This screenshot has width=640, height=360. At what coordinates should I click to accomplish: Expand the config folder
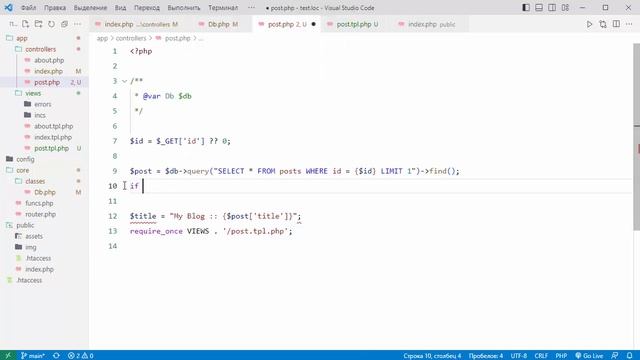point(25,159)
